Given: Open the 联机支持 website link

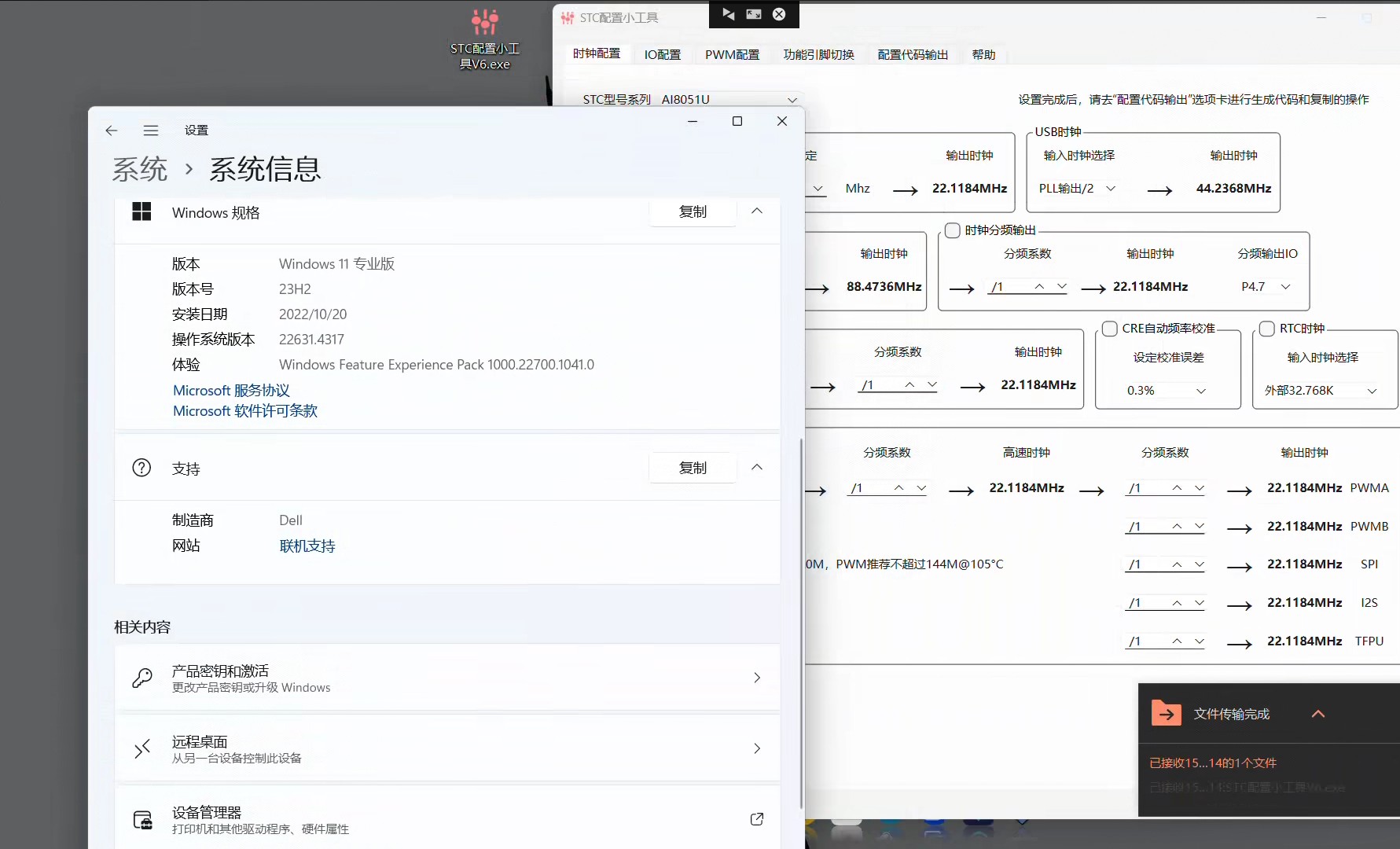Looking at the screenshot, I should click(307, 546).
